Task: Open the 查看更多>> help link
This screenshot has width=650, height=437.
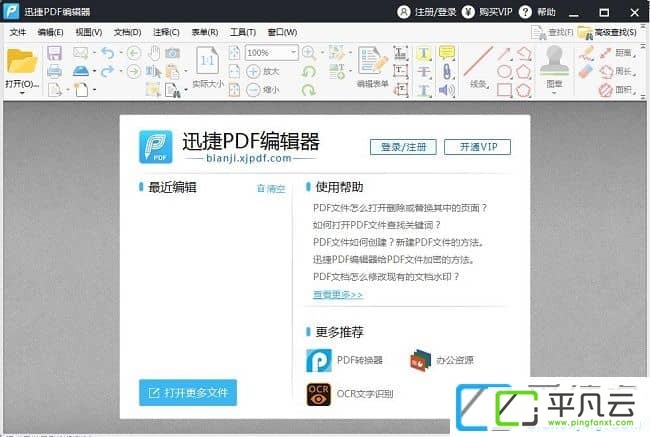Action: click(338, 294)
